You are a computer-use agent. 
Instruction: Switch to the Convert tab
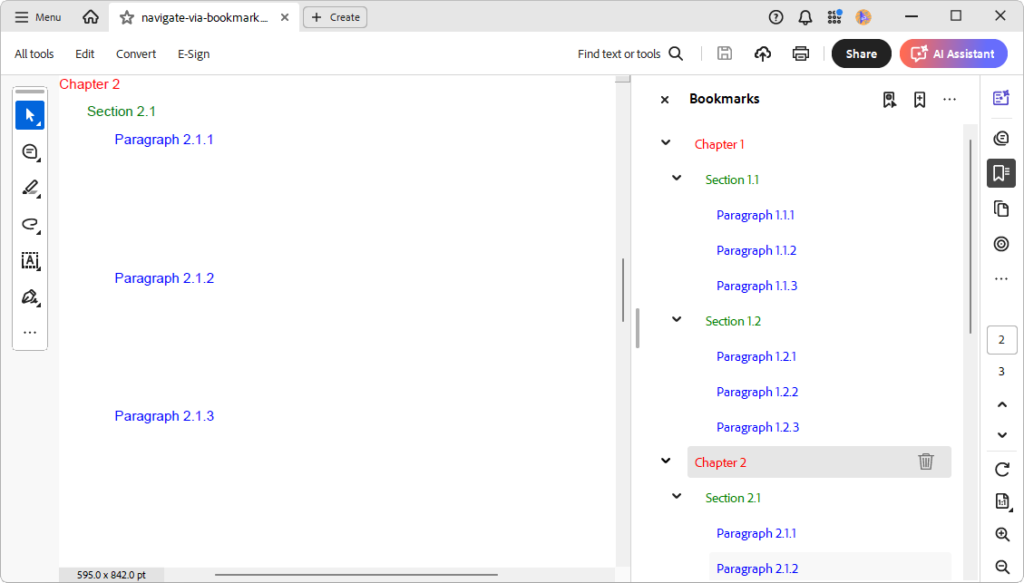tap(135, 54)
